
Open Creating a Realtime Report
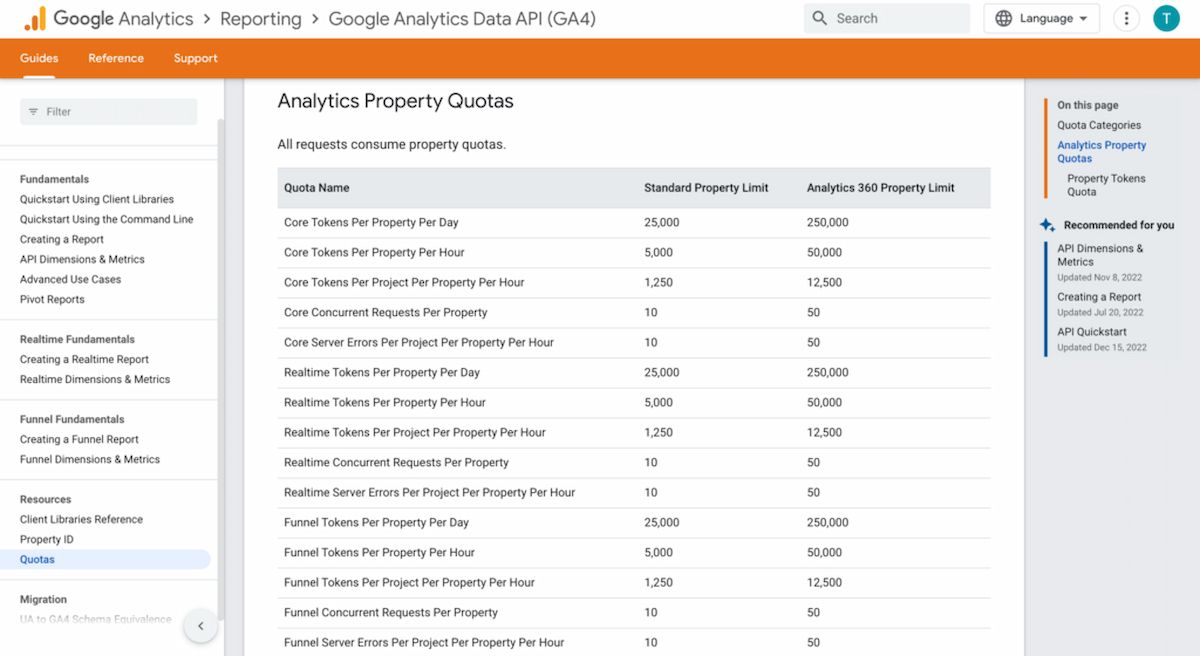pos(84,359)
